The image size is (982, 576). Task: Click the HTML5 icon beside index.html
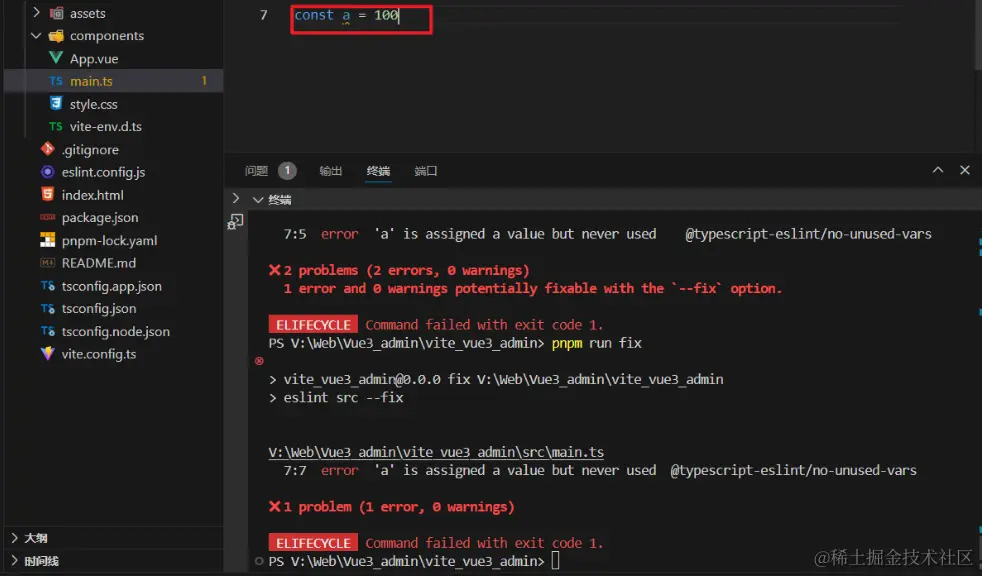coord(48,194)
